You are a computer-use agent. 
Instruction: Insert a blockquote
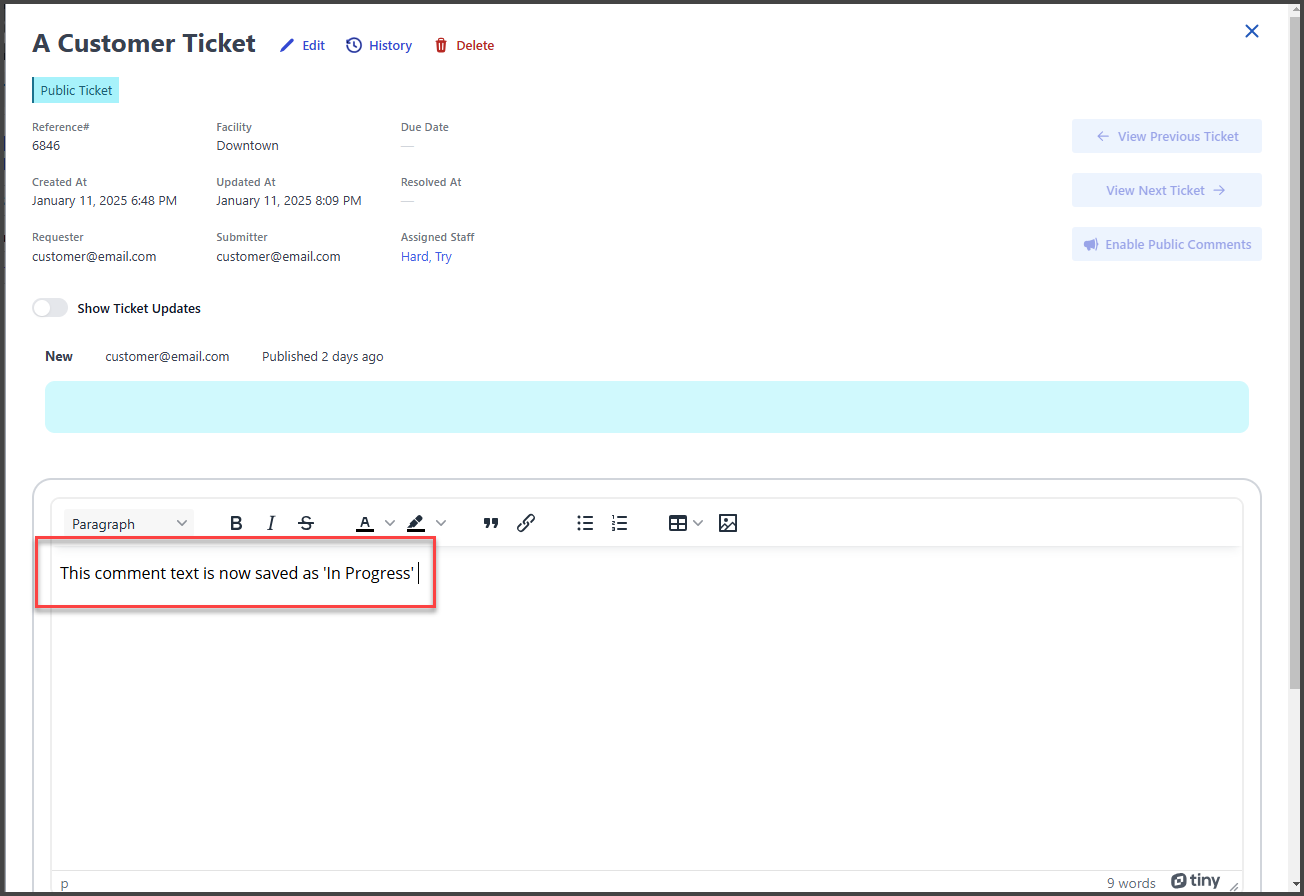tap(491, 523)
